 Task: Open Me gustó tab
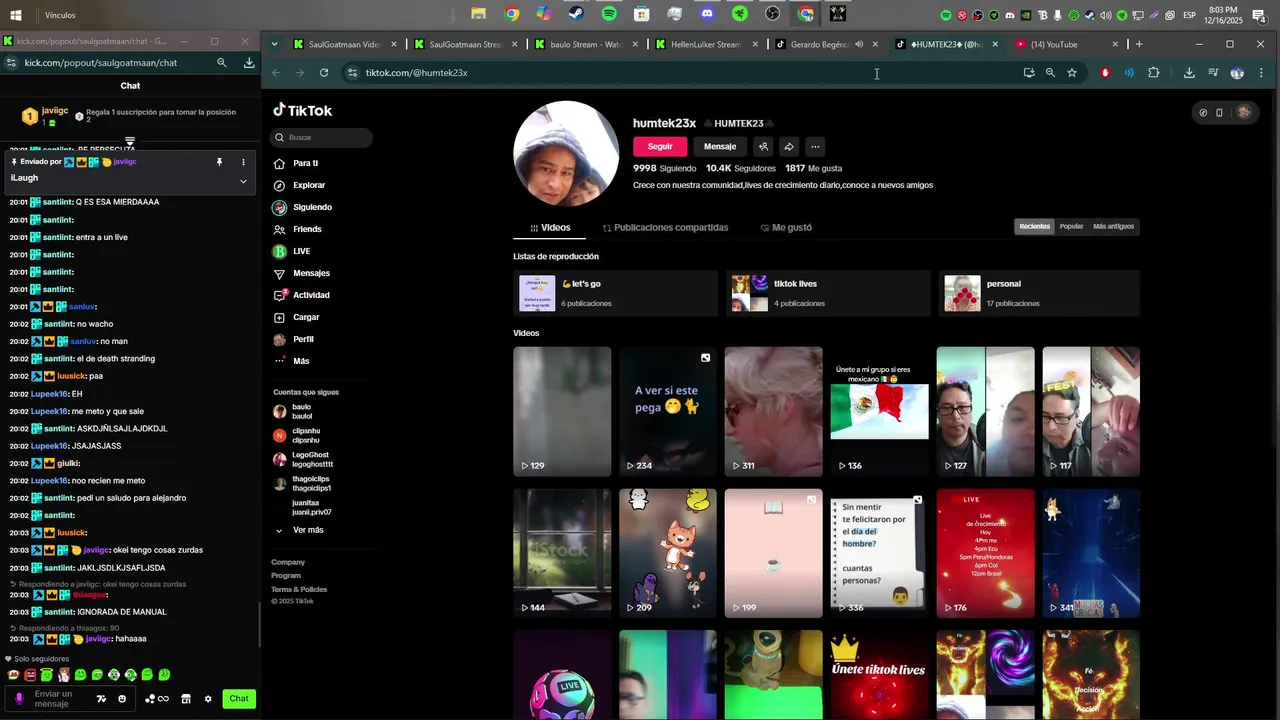click(x=786, y=228)
